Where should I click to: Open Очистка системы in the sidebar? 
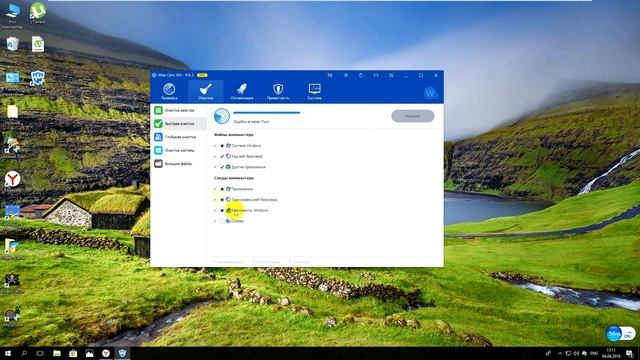click(x=179, y=150)
